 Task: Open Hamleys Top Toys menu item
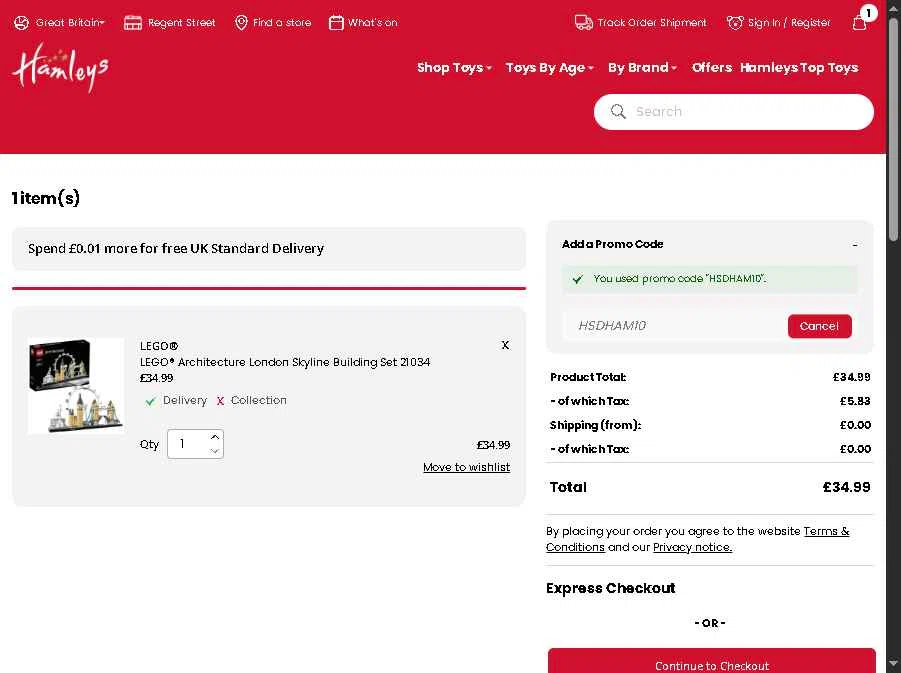tap(799, 68)
